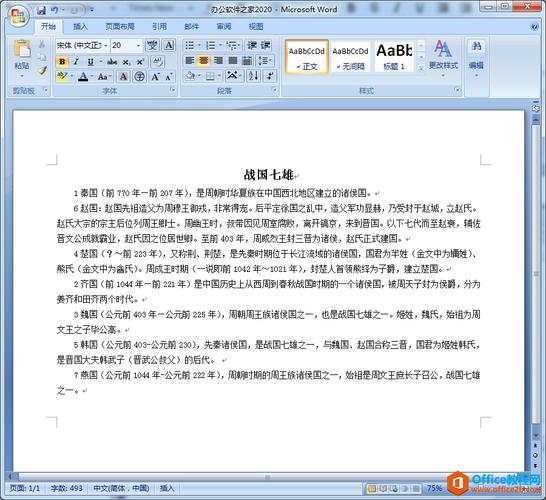Open the font size dropdown
The height and width of the screenshot is (500, 546).
coord(126,45)
